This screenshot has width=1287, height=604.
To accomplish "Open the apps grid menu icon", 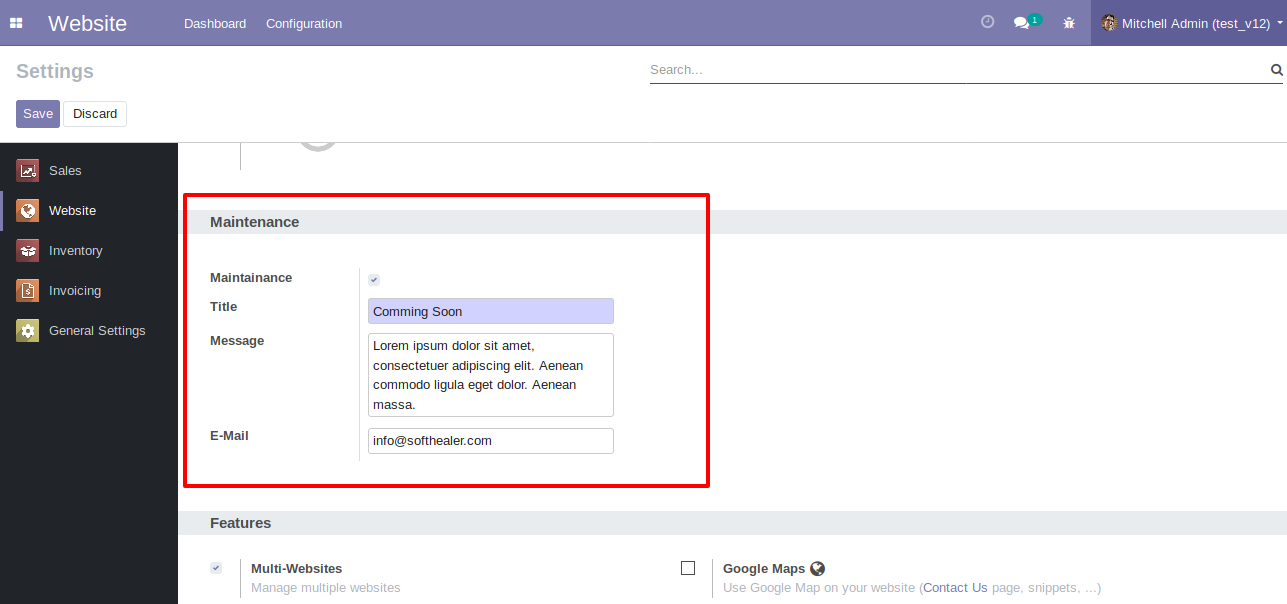I will pyautogui.click(x=16, y=23).
